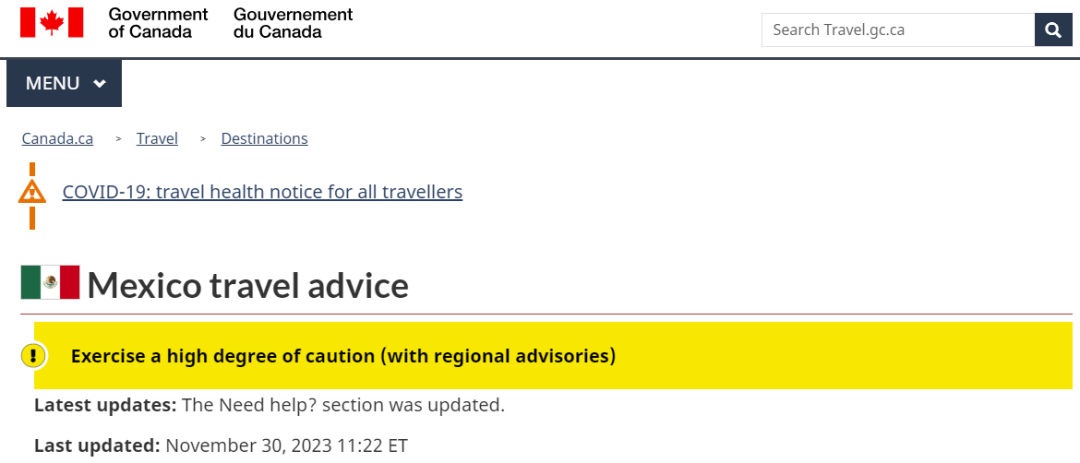Open the Travel breadcrumb link
Image resolution: width=1080 pixels, height=463 pixels.
click(x=157, y=138)
